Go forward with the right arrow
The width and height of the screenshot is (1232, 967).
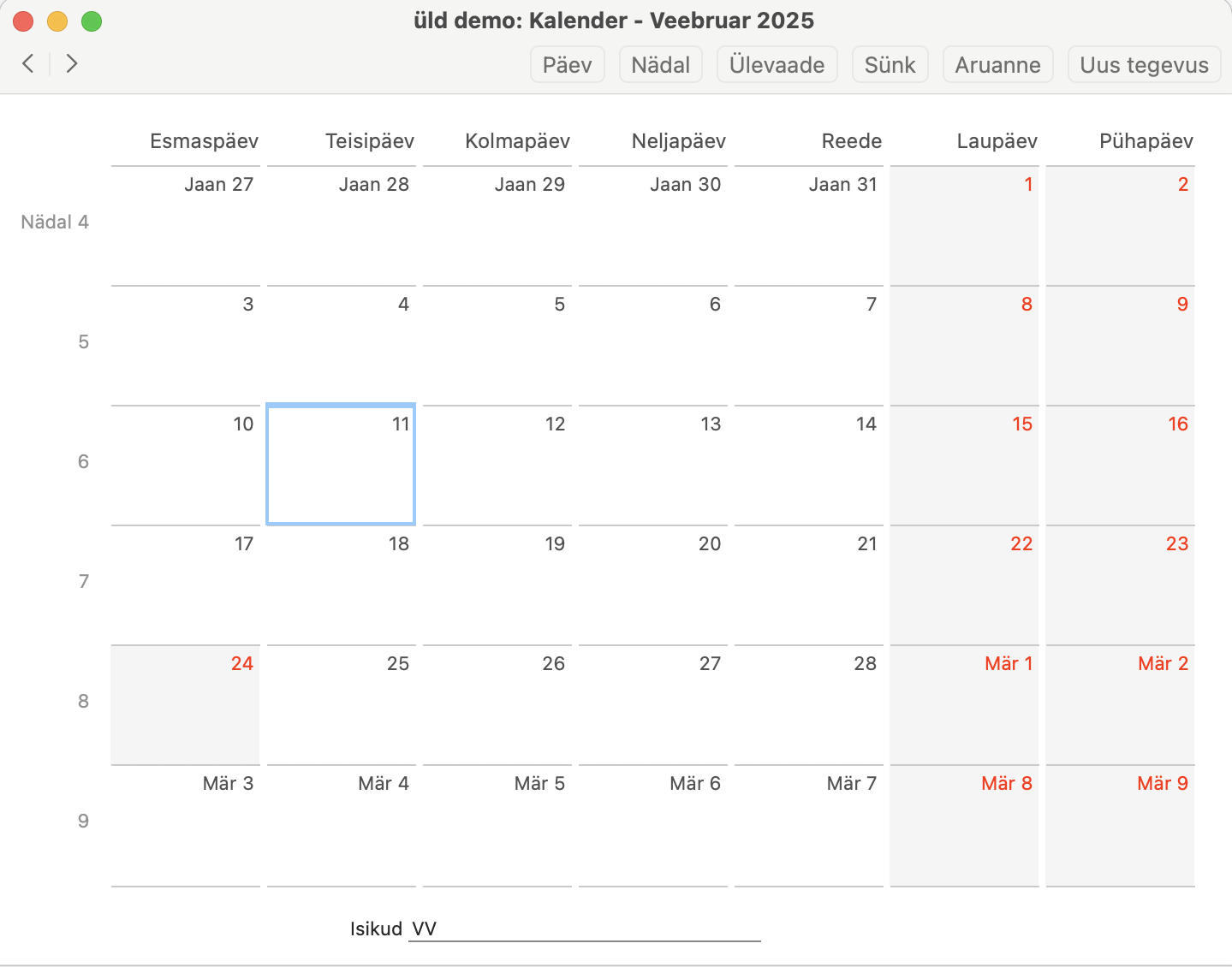[x=72, y=63]
